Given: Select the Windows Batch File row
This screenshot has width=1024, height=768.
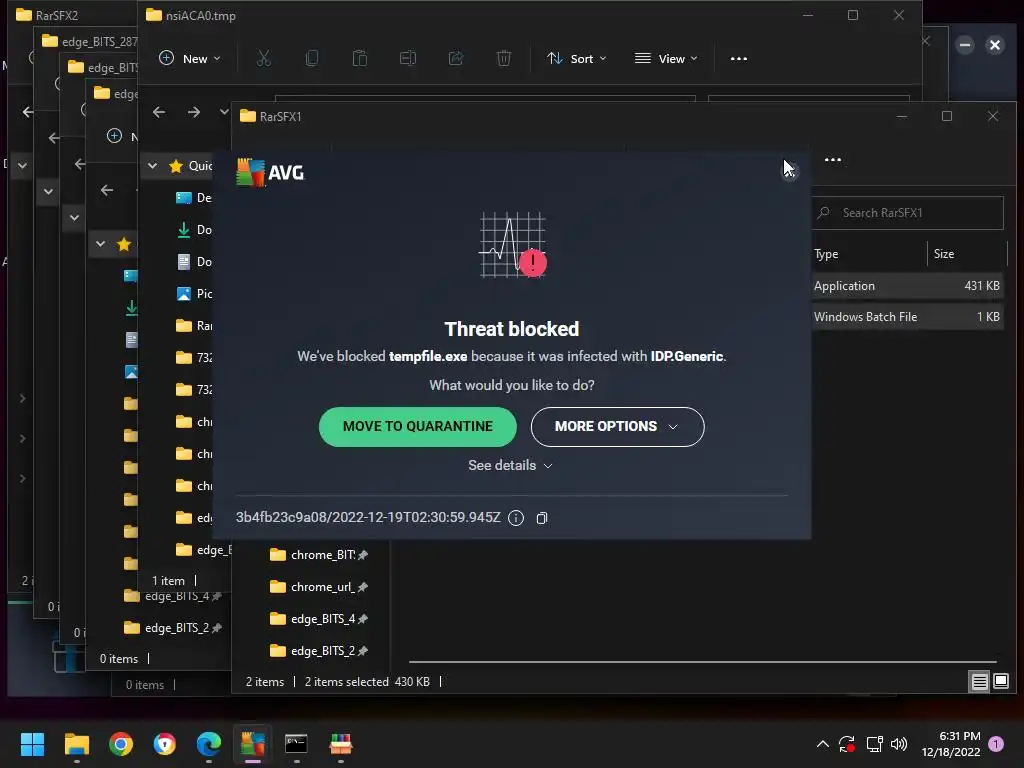Looking at the screenshot, I should tap(907, 317).
